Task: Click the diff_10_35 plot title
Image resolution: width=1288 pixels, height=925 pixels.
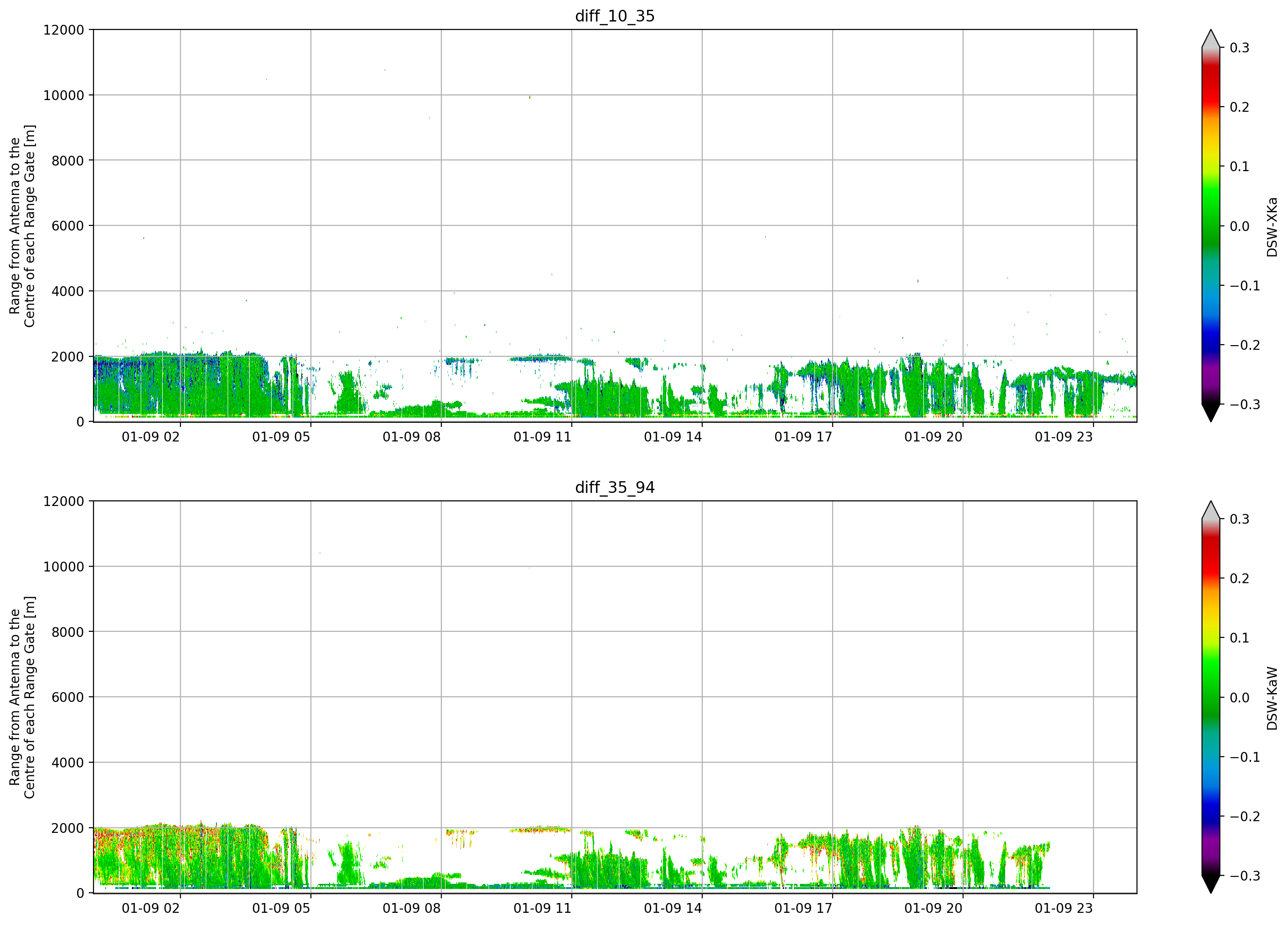Action: tap(615, 16)
